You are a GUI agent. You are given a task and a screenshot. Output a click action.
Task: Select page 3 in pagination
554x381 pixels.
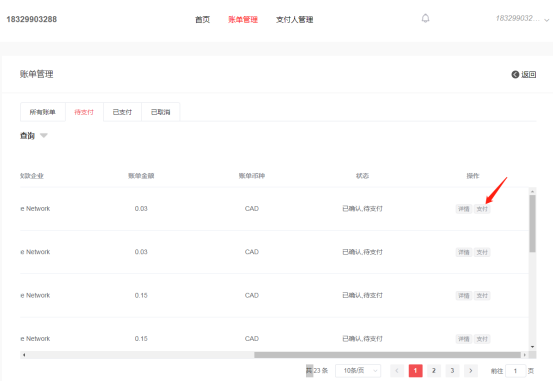click(452, 370)
